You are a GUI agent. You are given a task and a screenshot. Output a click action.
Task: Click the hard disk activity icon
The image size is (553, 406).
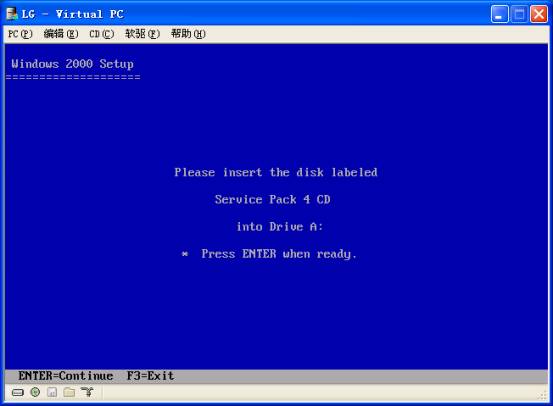point(18,392)
